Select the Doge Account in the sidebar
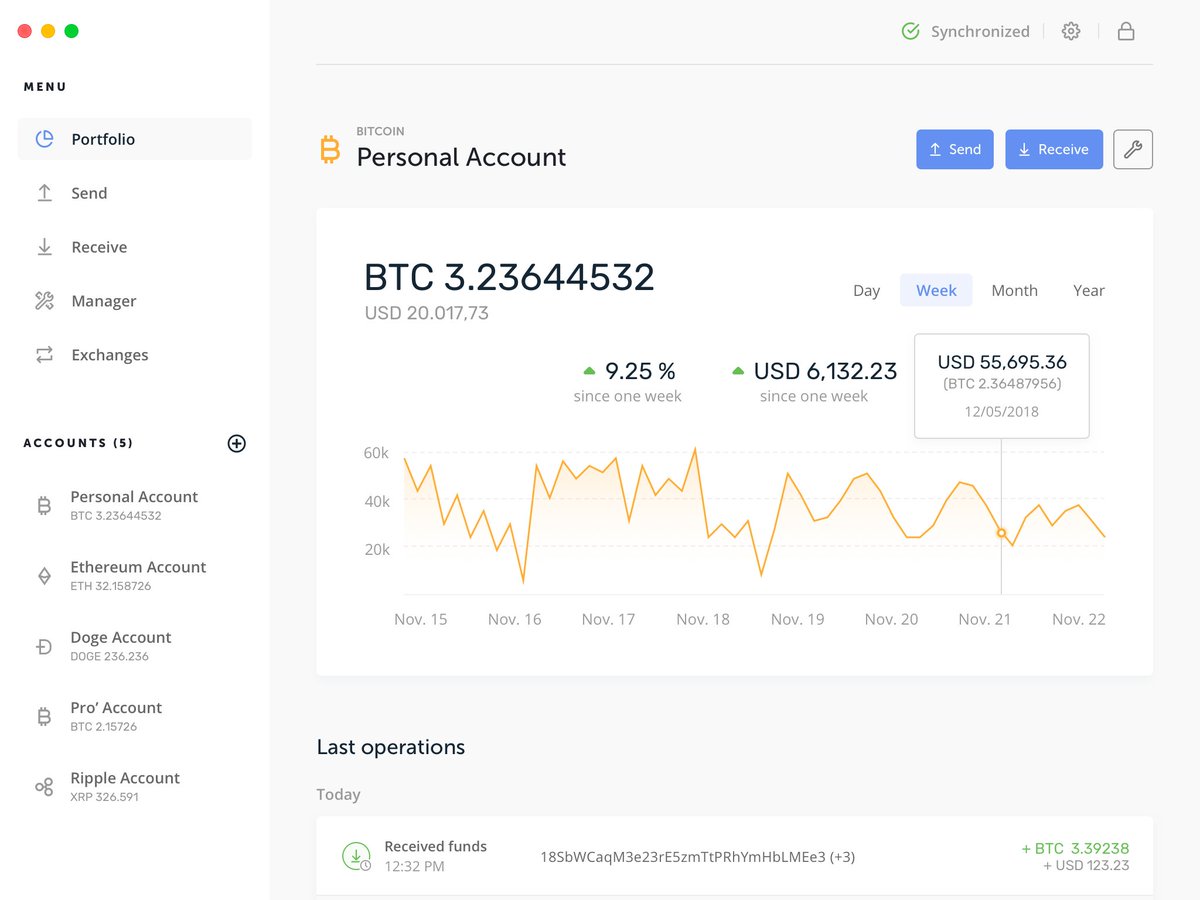This screenshot has height=900, width=1200. click(121, 645)
